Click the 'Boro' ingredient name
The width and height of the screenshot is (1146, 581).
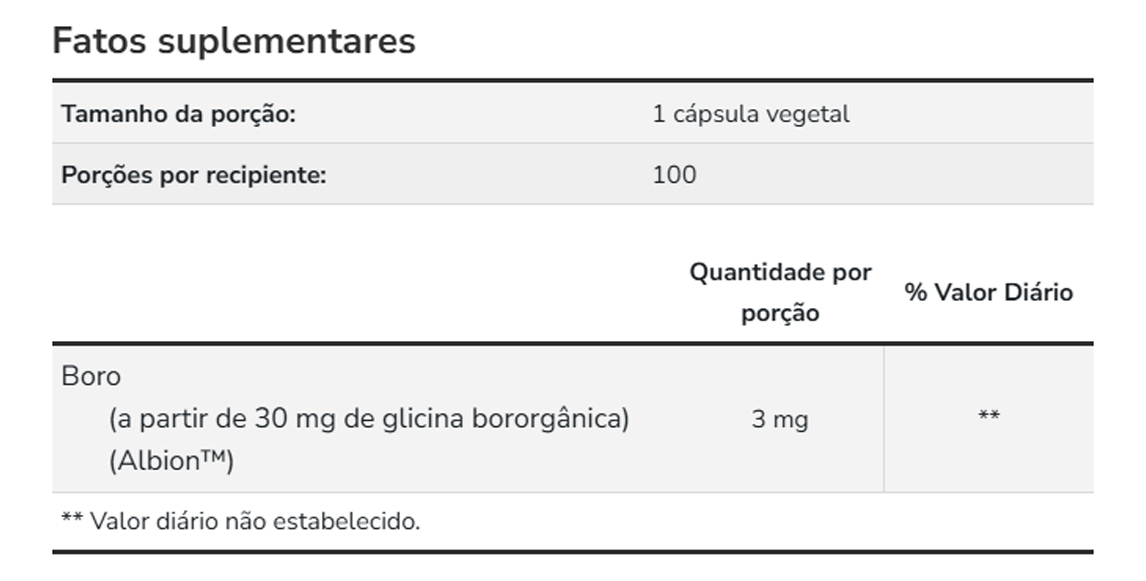click(91, 376)
